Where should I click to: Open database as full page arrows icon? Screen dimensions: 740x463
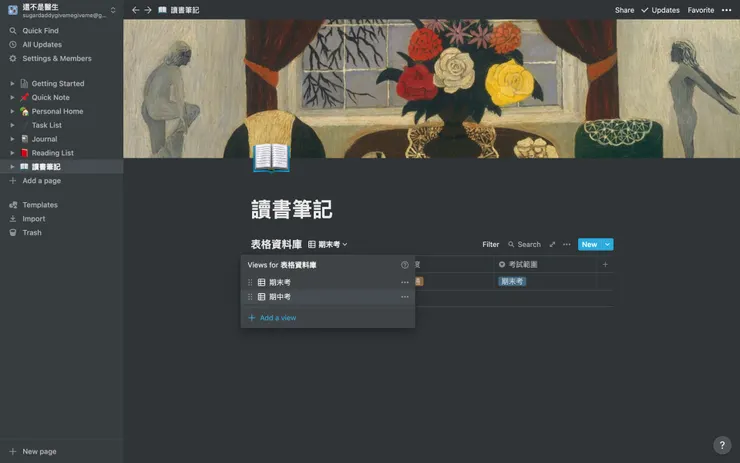pyautogui.click(x=552, y=244)
